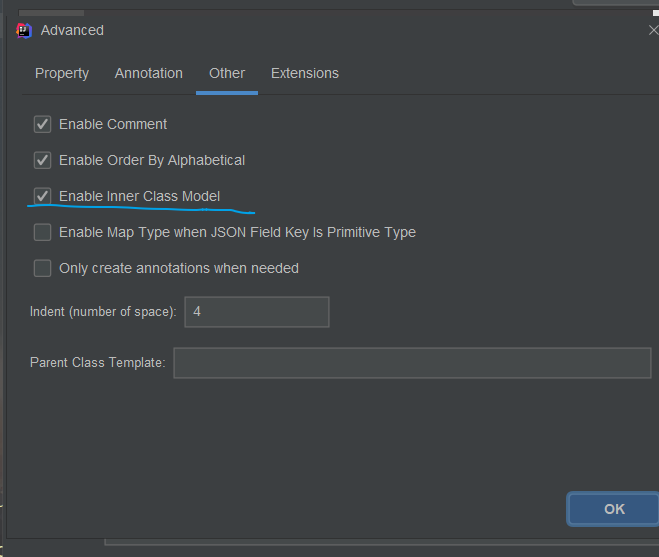Uncheck the Enable Comment checkbox
Screen dimensions: 659x557
click(42, 124)
